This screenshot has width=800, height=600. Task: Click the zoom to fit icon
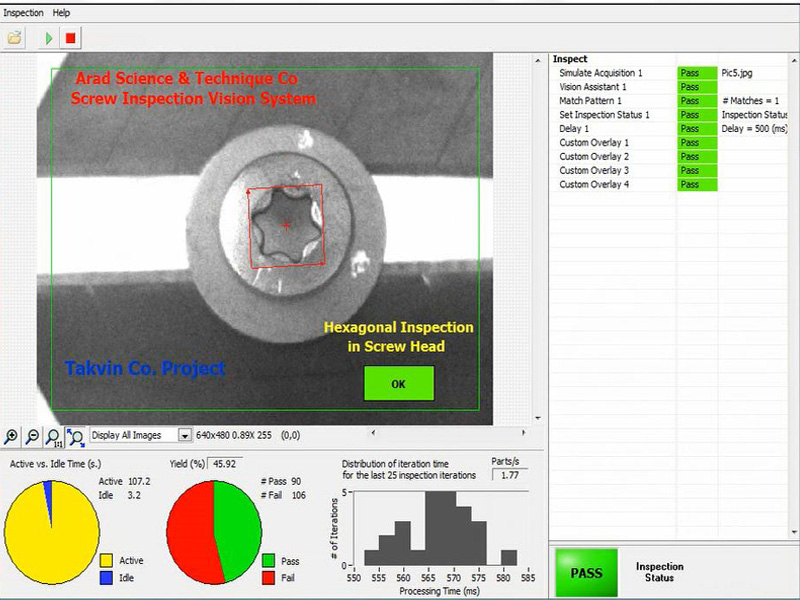[x=75, y=436]
